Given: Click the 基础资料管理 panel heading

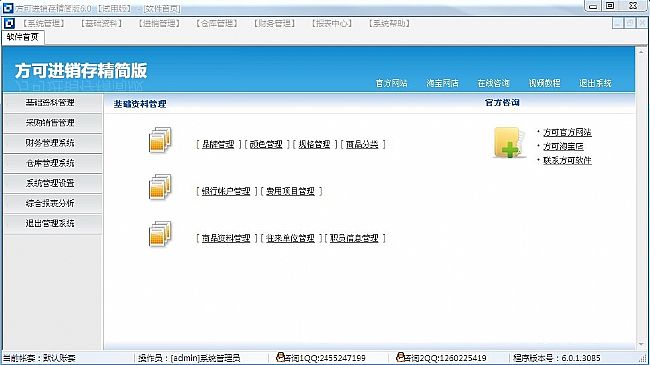Looking at the screenshot, I should [x=140, y=104].
